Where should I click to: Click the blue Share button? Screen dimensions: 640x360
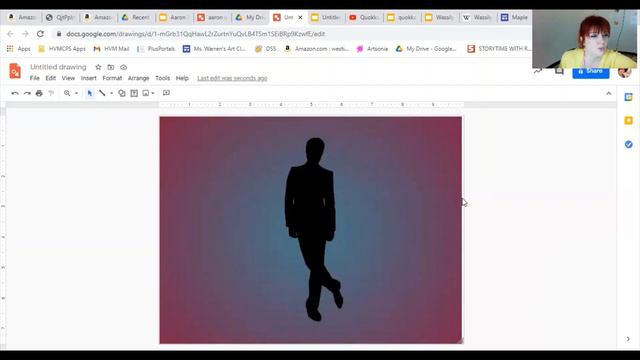tap(591, 72)
